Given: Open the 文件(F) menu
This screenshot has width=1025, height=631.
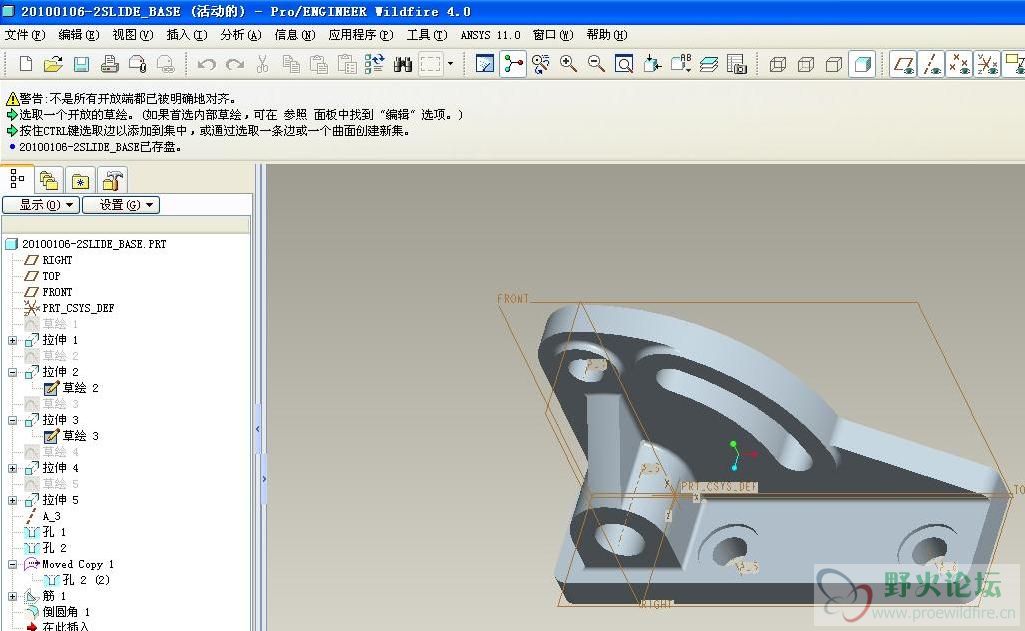Looking at the screenshot, I should (x=25, y=35).
